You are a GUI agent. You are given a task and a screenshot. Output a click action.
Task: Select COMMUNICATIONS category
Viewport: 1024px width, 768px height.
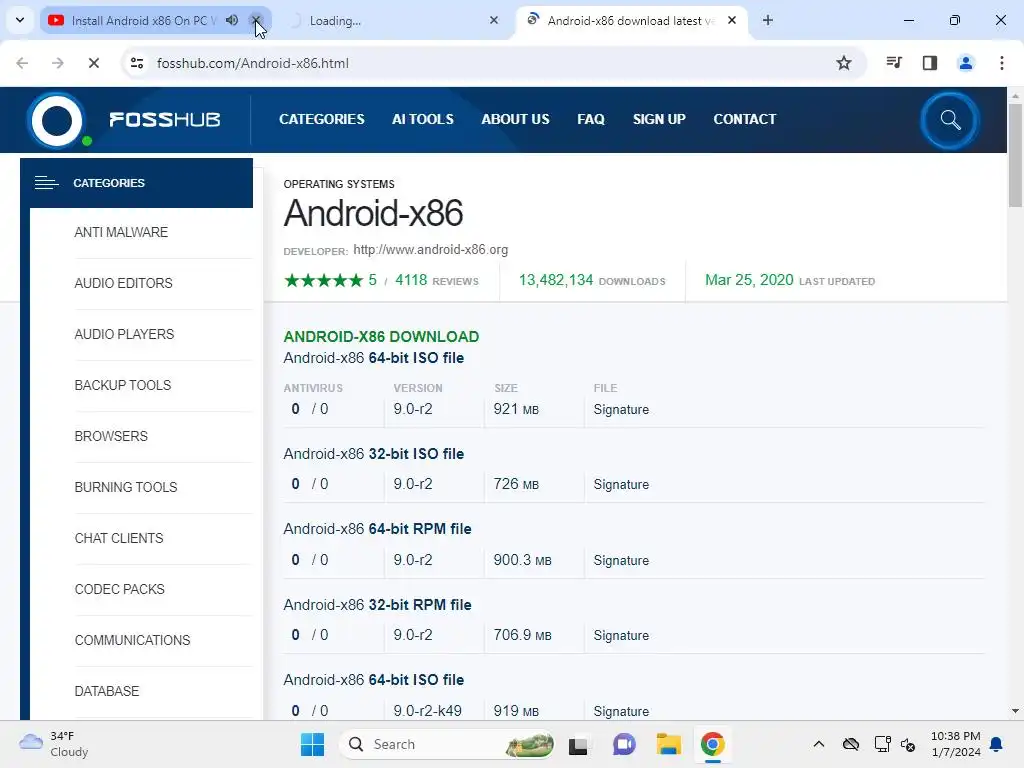(133, 640)
